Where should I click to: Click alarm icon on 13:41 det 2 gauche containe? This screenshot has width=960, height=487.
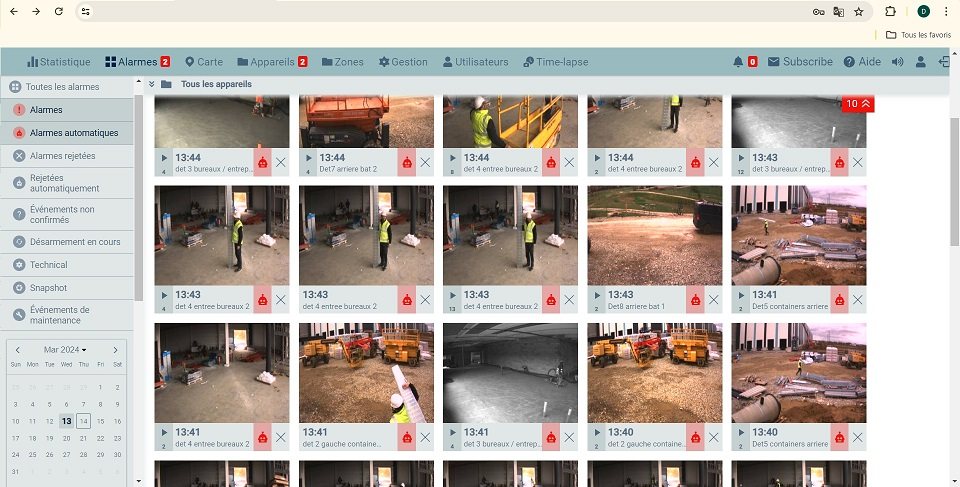coord(407,437)
